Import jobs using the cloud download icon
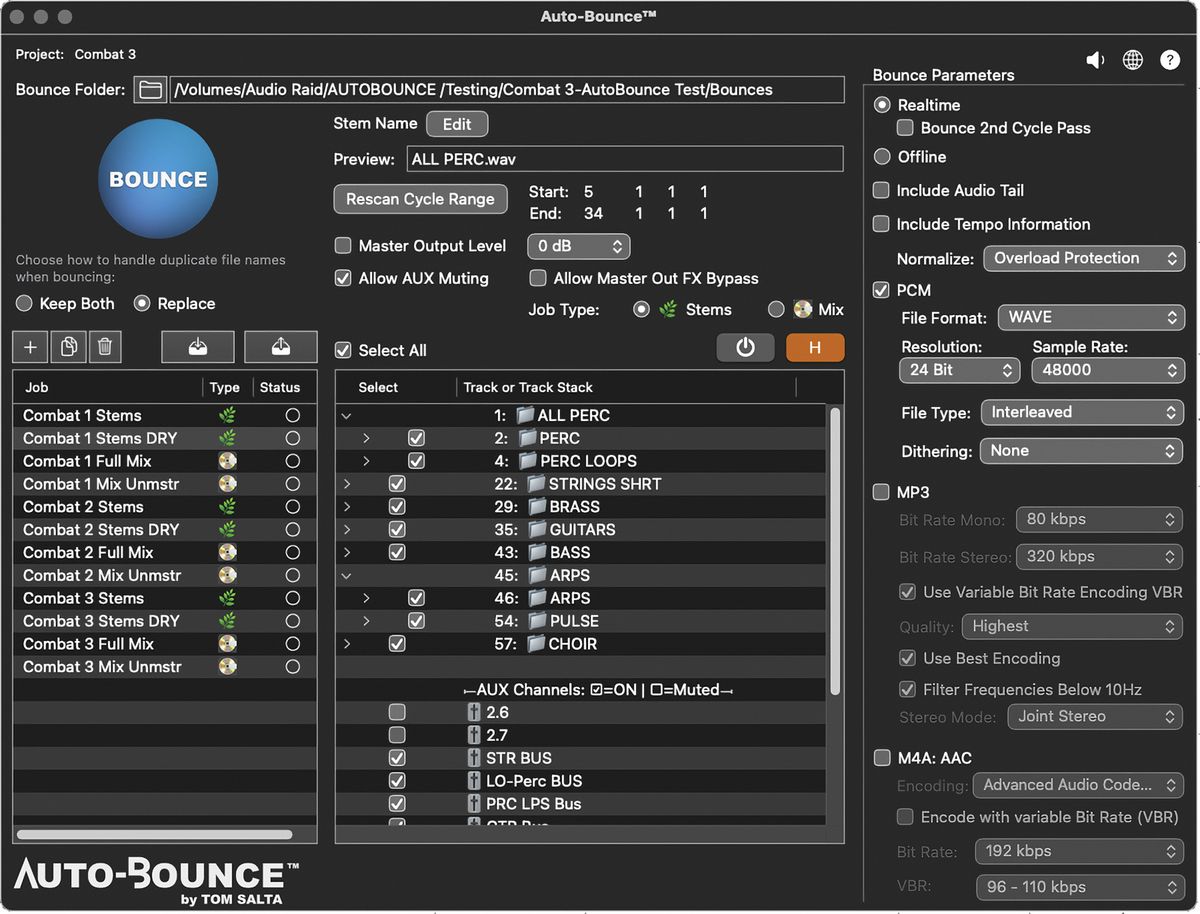The height and width of the screenshot is (914, 1200). pyautogui.click(x=197, y=347)
